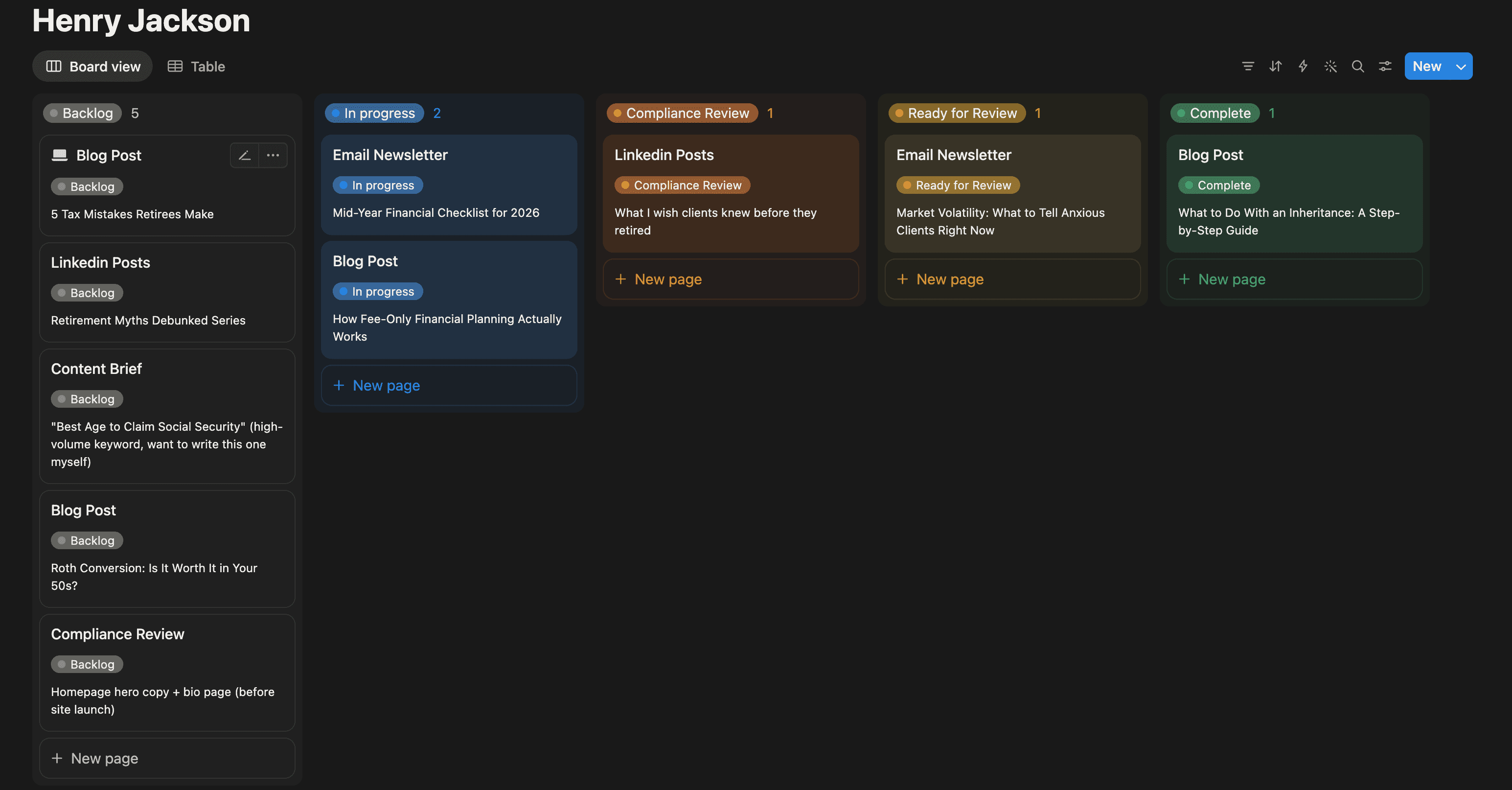1512x790 pixels.
Task: Add New page in Complete column
Action: [1294, 279]
